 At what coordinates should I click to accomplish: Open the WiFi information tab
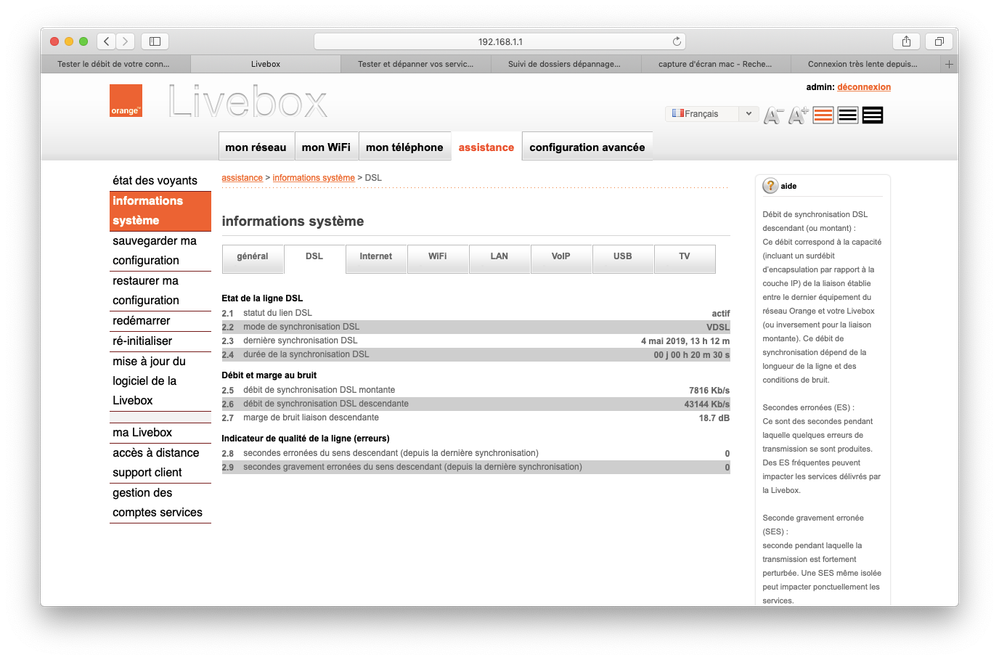437,257
